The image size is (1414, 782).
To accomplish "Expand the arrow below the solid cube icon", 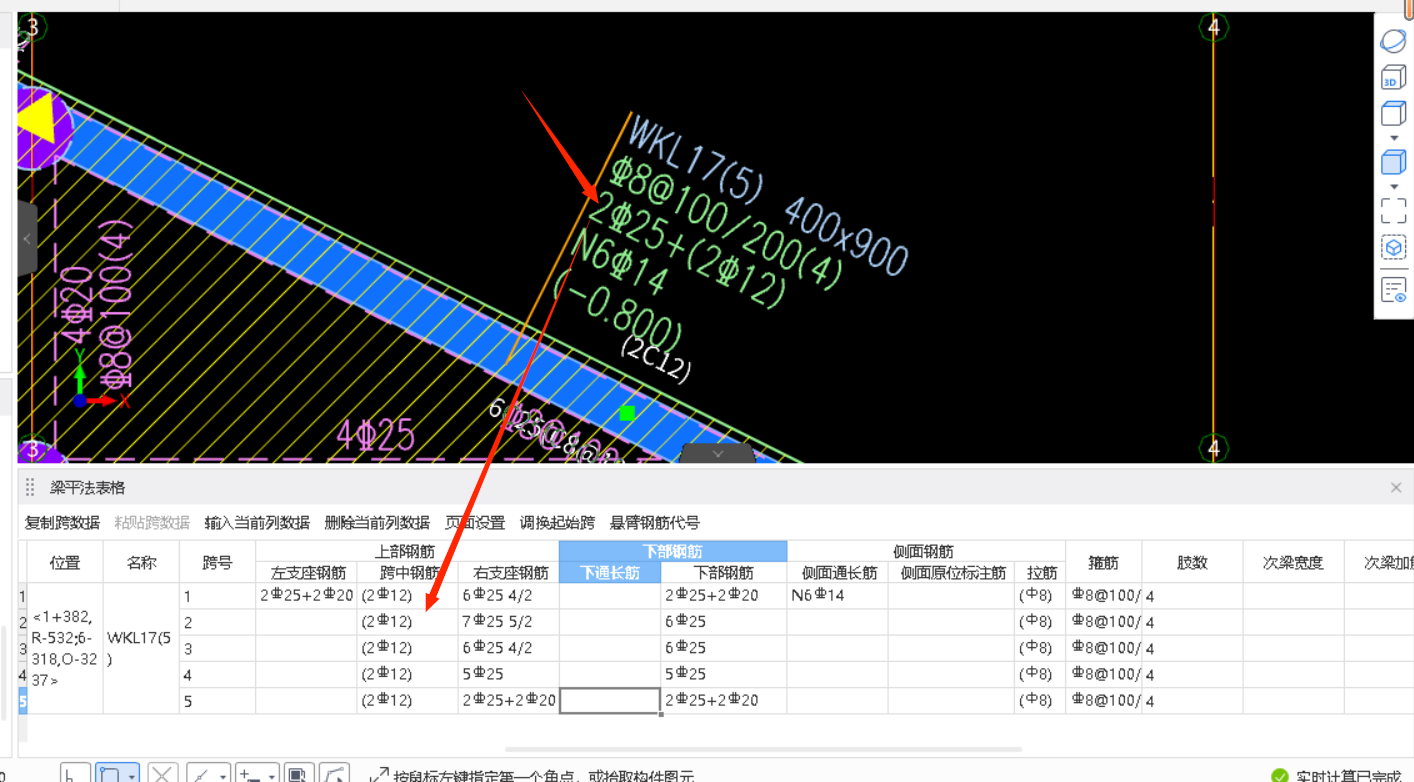I will point(1393,187).
